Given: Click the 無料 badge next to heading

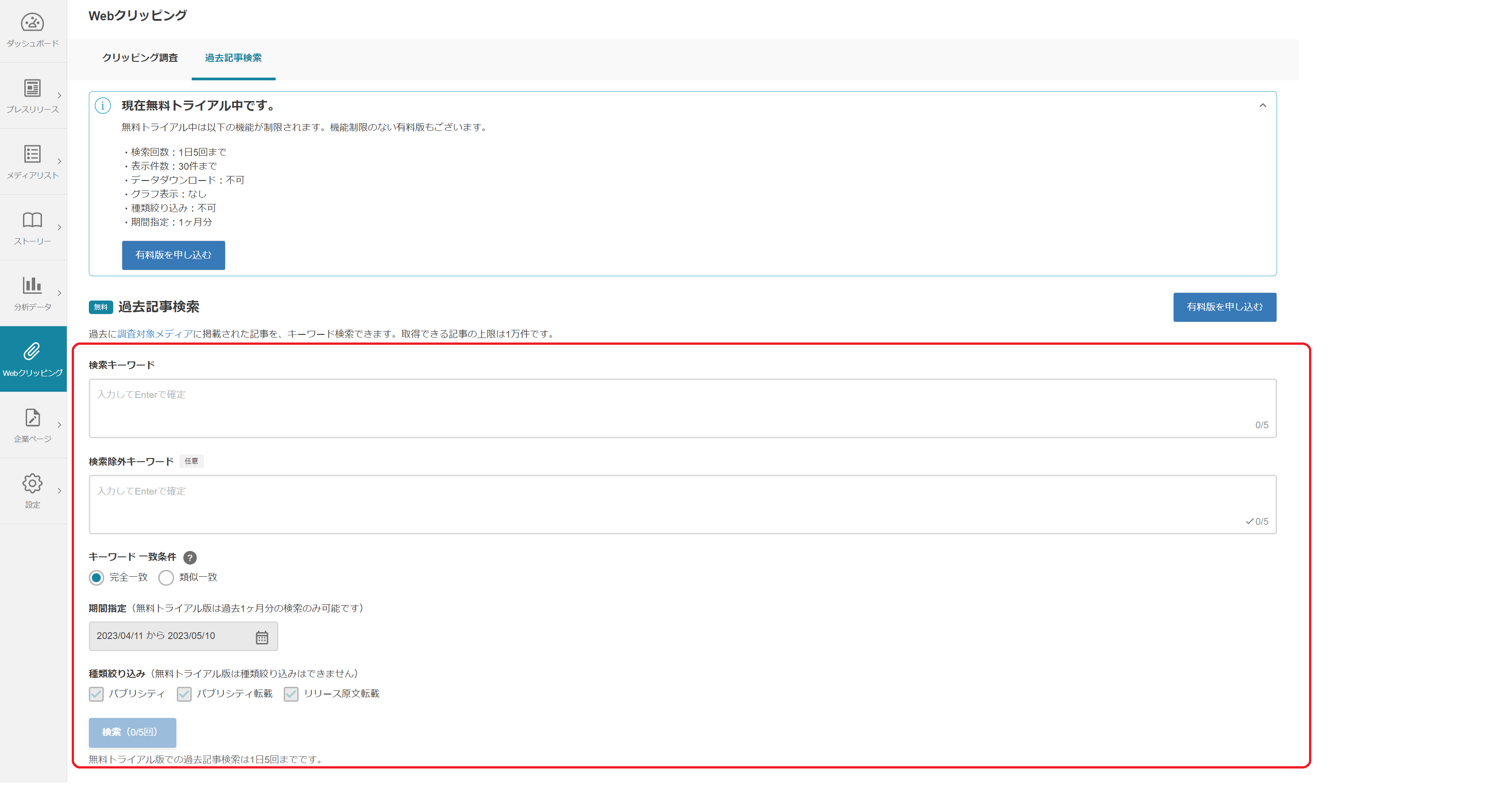Looking at the screenshot, I should coord(101,308).
